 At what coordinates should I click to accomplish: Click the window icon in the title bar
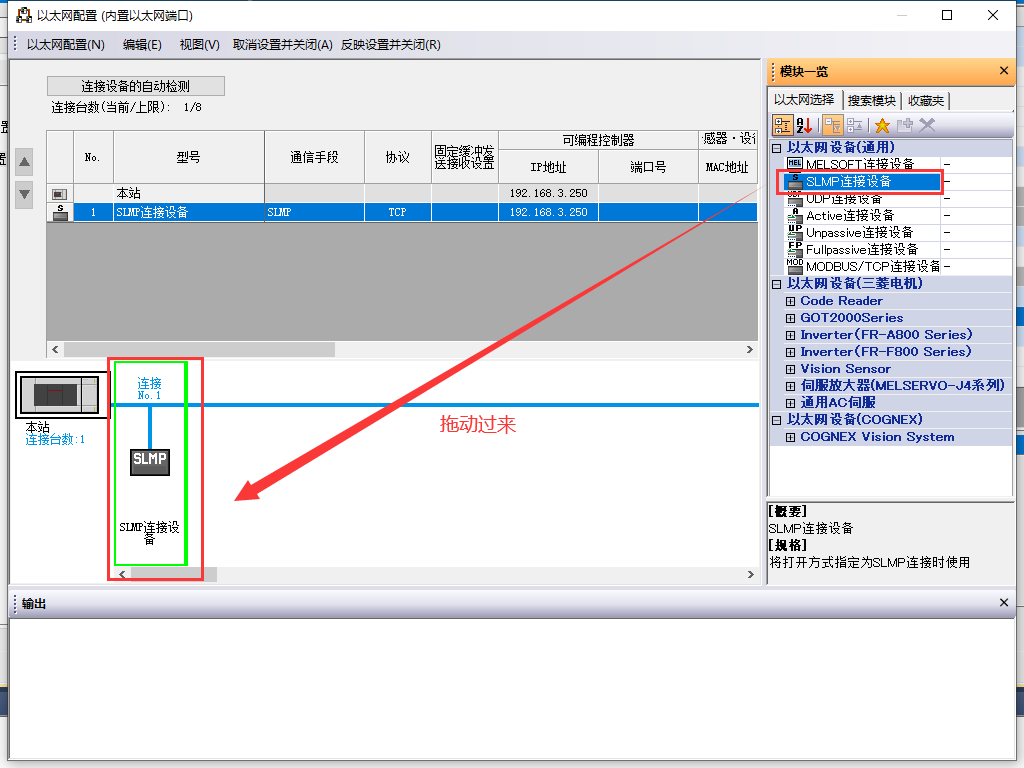pos(24,15)
